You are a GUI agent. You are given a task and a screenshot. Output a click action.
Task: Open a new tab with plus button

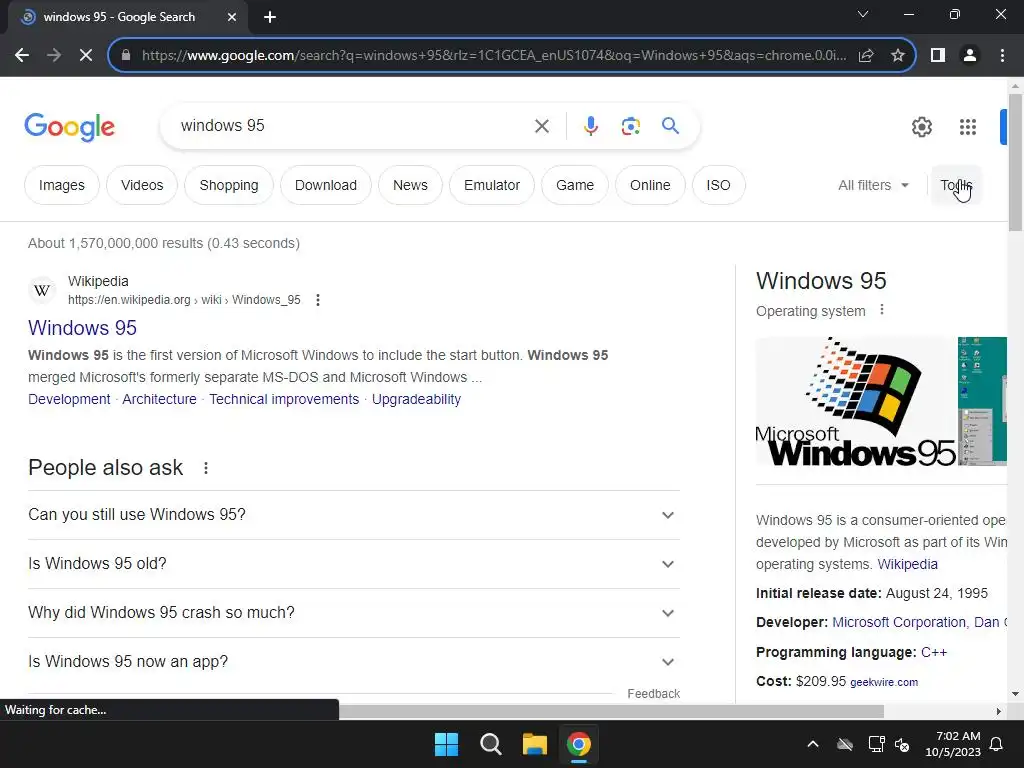click(270, 18)
